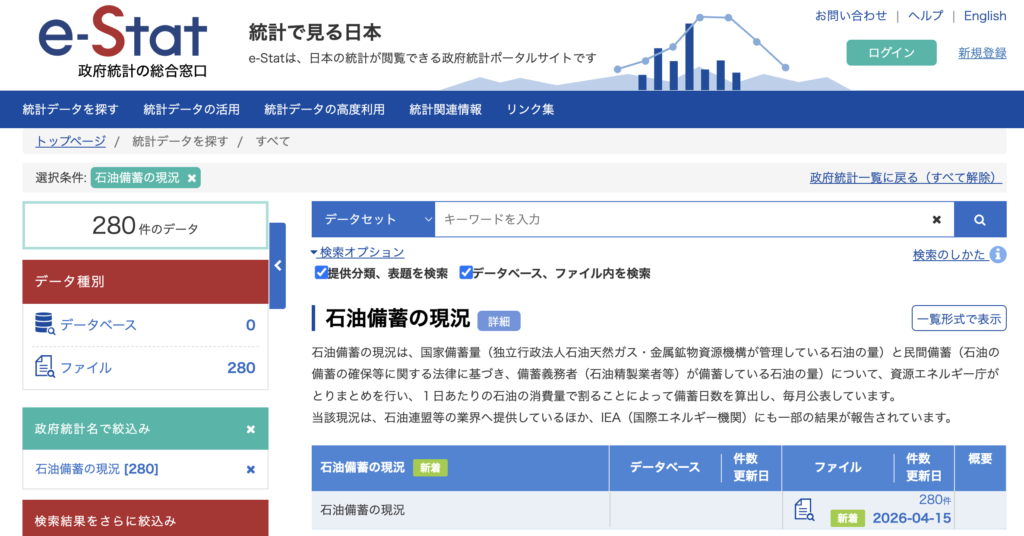
Task: Collapse the 検索オプション expander
Action: [x=357, y=252]
